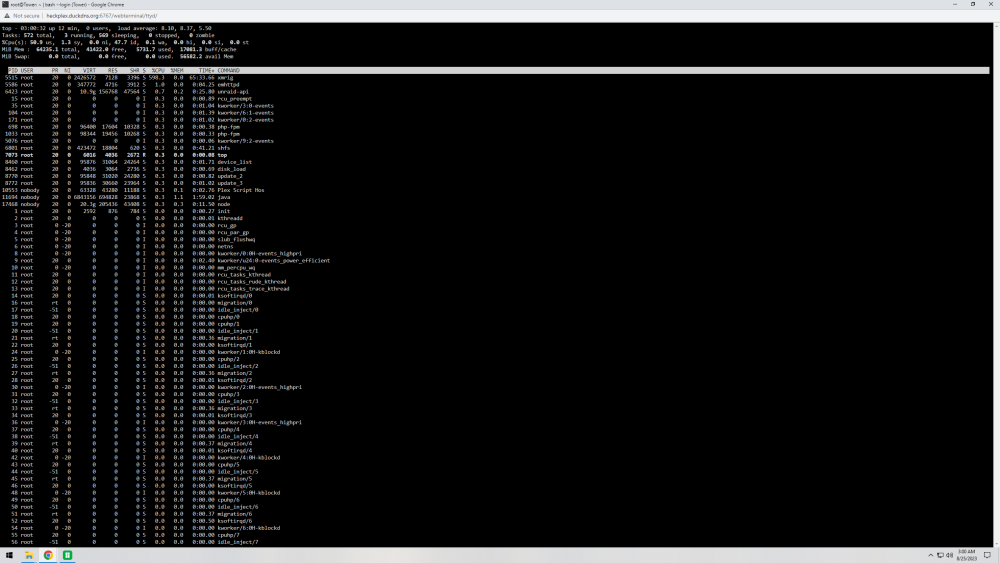Select the java process row
Screen dimensions: 1000x563
pyautogui.click(x=116, y=197)
